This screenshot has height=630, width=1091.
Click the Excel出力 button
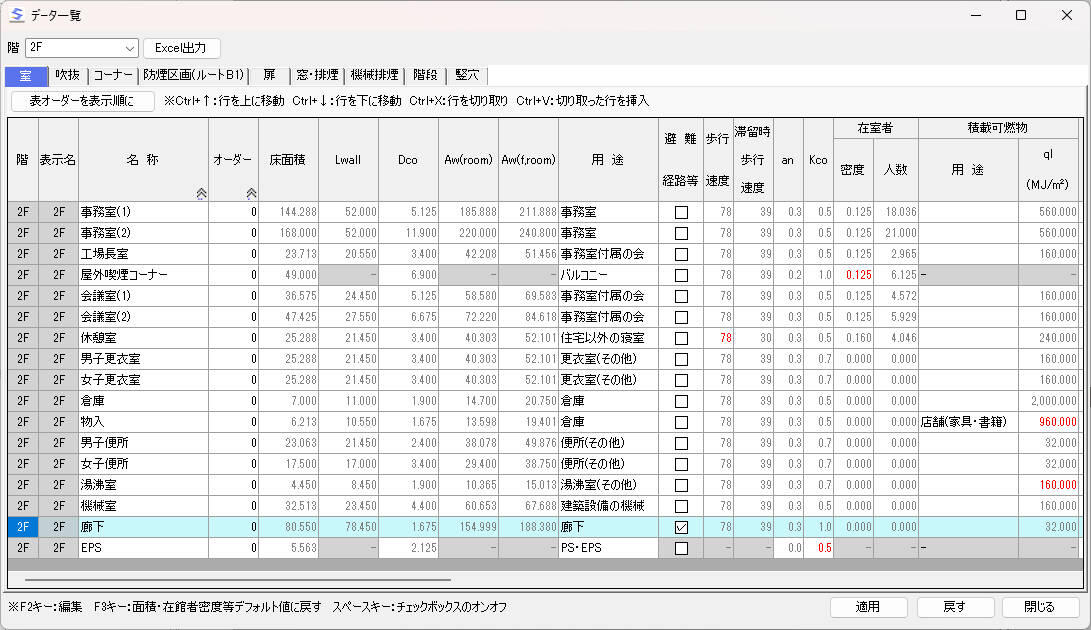(x=181, y=47)
